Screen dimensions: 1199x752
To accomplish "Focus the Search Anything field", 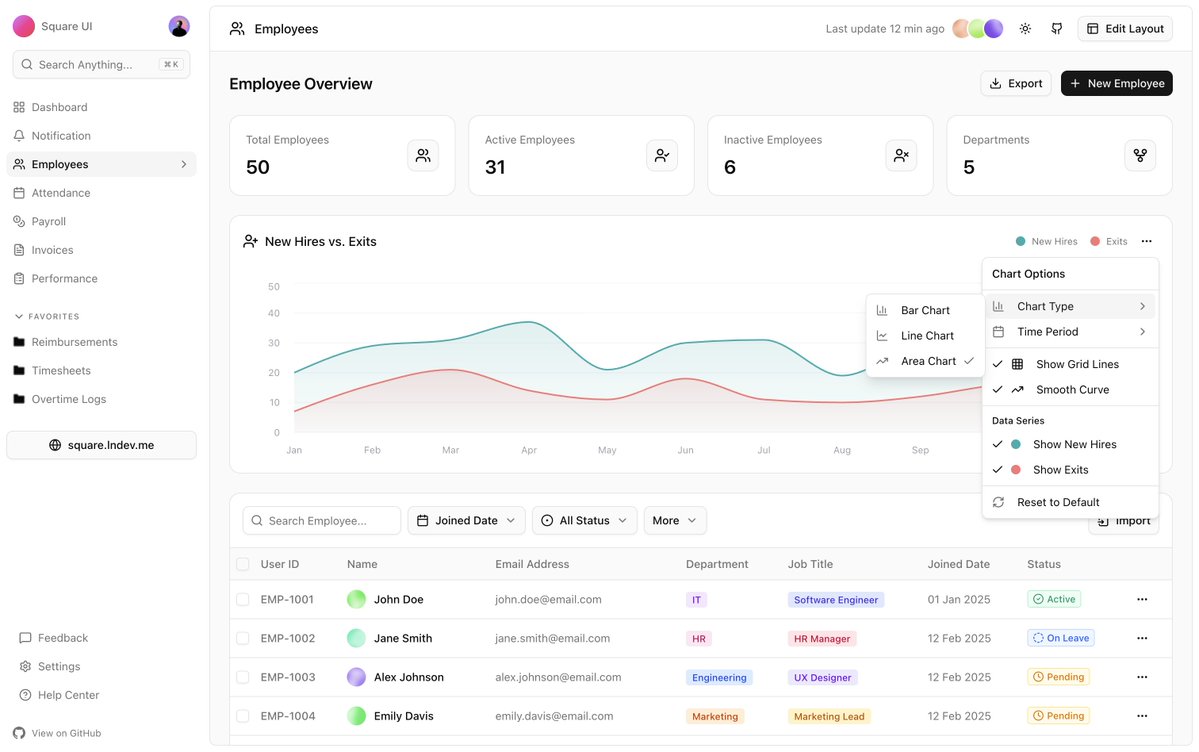I will [101, 64].
